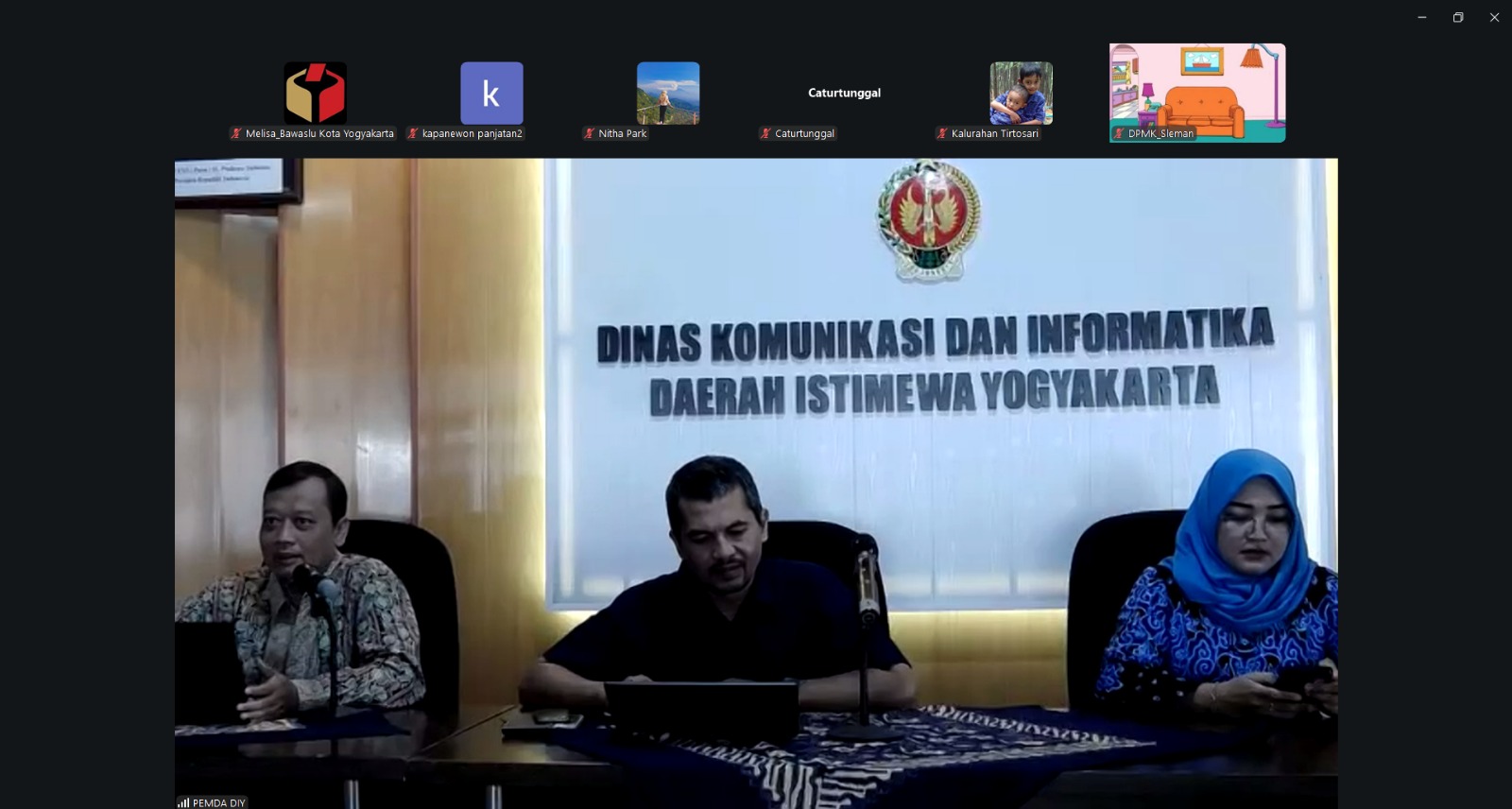This screenshot has width=1512, height=809.
Task: Close the meeting window
Action: (1494, 17)
